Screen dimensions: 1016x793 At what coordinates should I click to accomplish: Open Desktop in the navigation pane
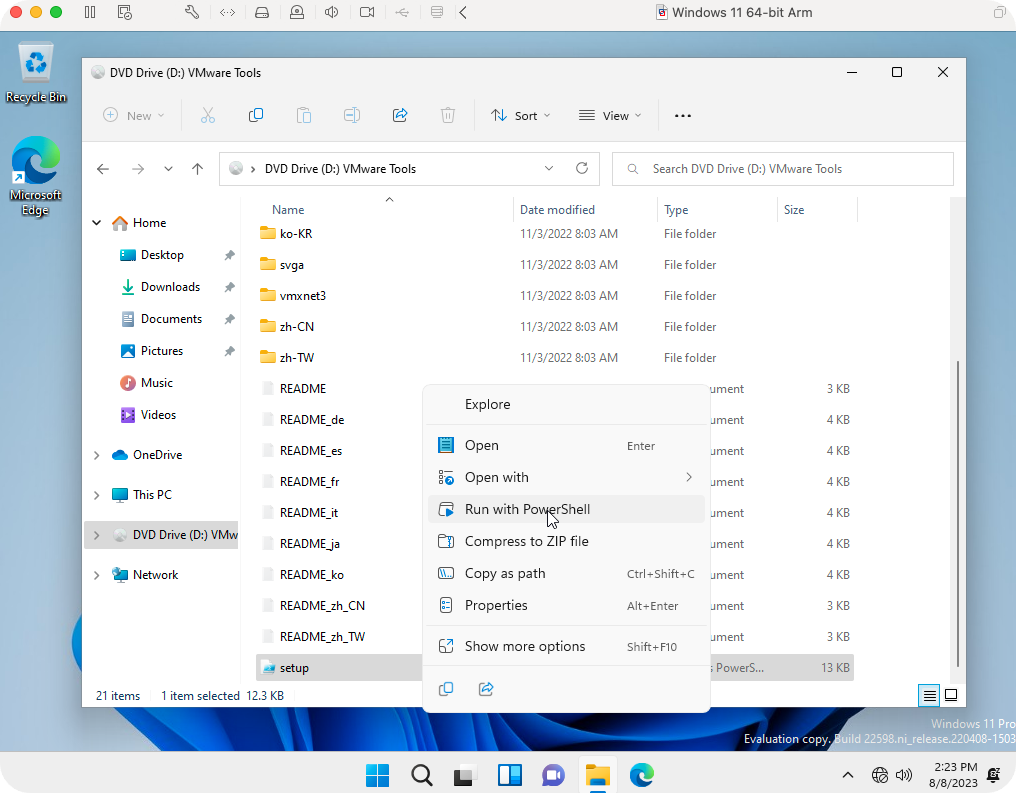coord(162,255)
